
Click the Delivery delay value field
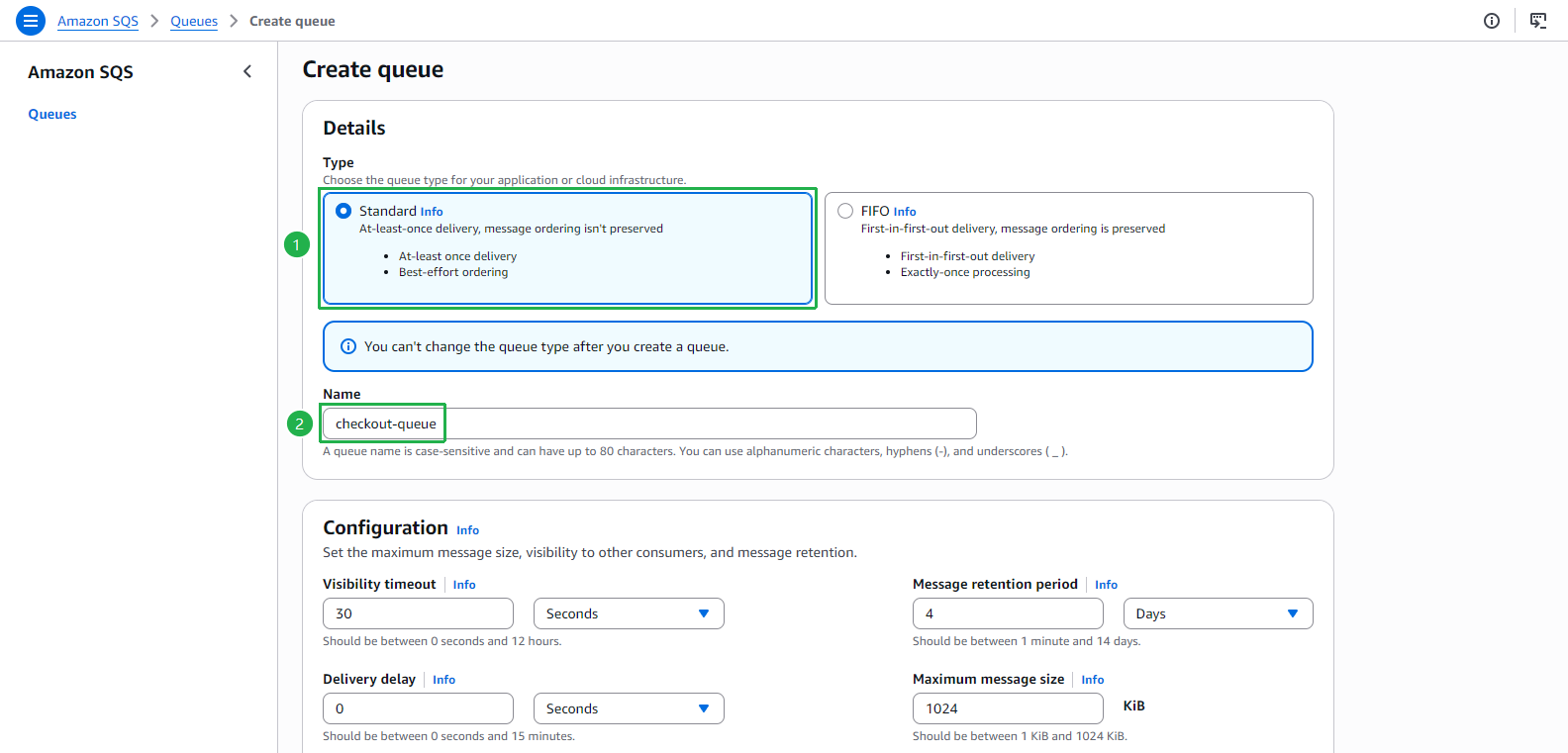[x=418, y=708]
